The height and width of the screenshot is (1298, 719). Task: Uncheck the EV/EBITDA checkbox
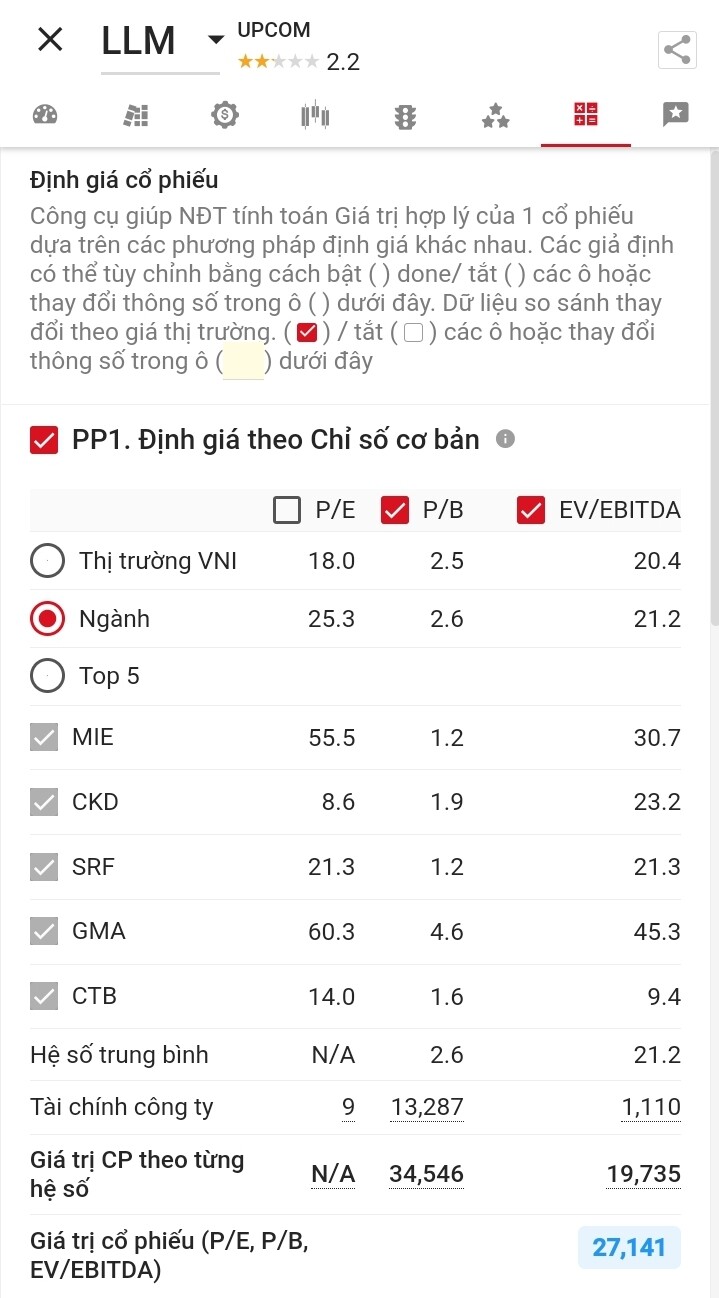tap(531, 510)
